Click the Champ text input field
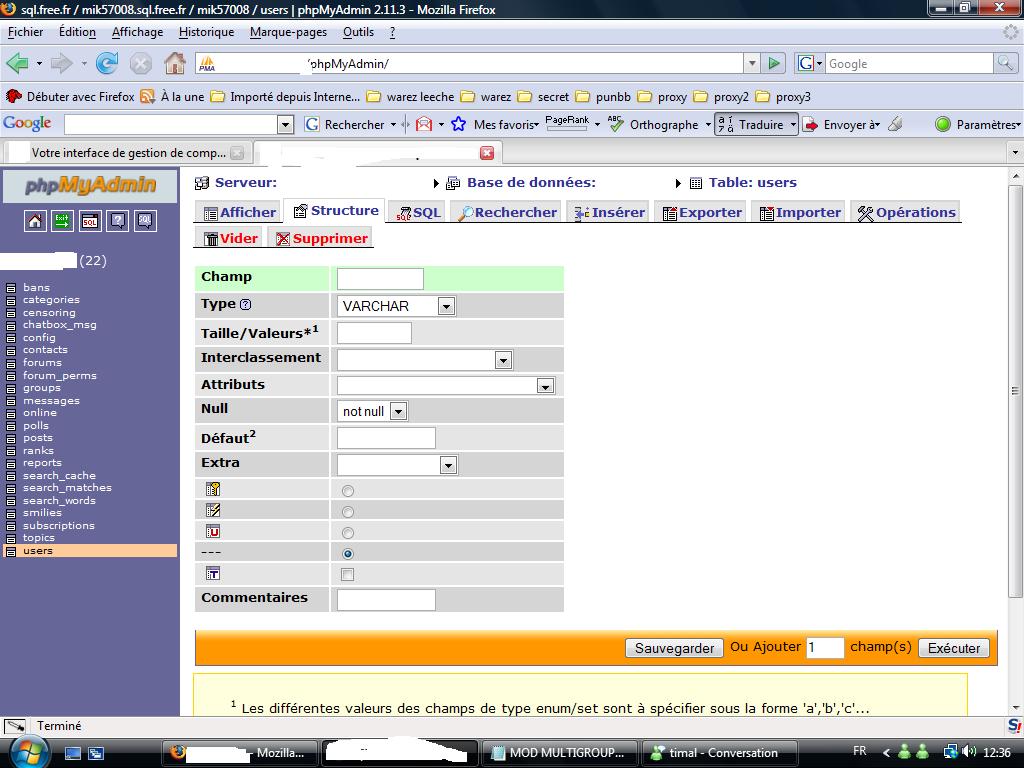Screen dimensions: 1024x768 pos(380,279)
